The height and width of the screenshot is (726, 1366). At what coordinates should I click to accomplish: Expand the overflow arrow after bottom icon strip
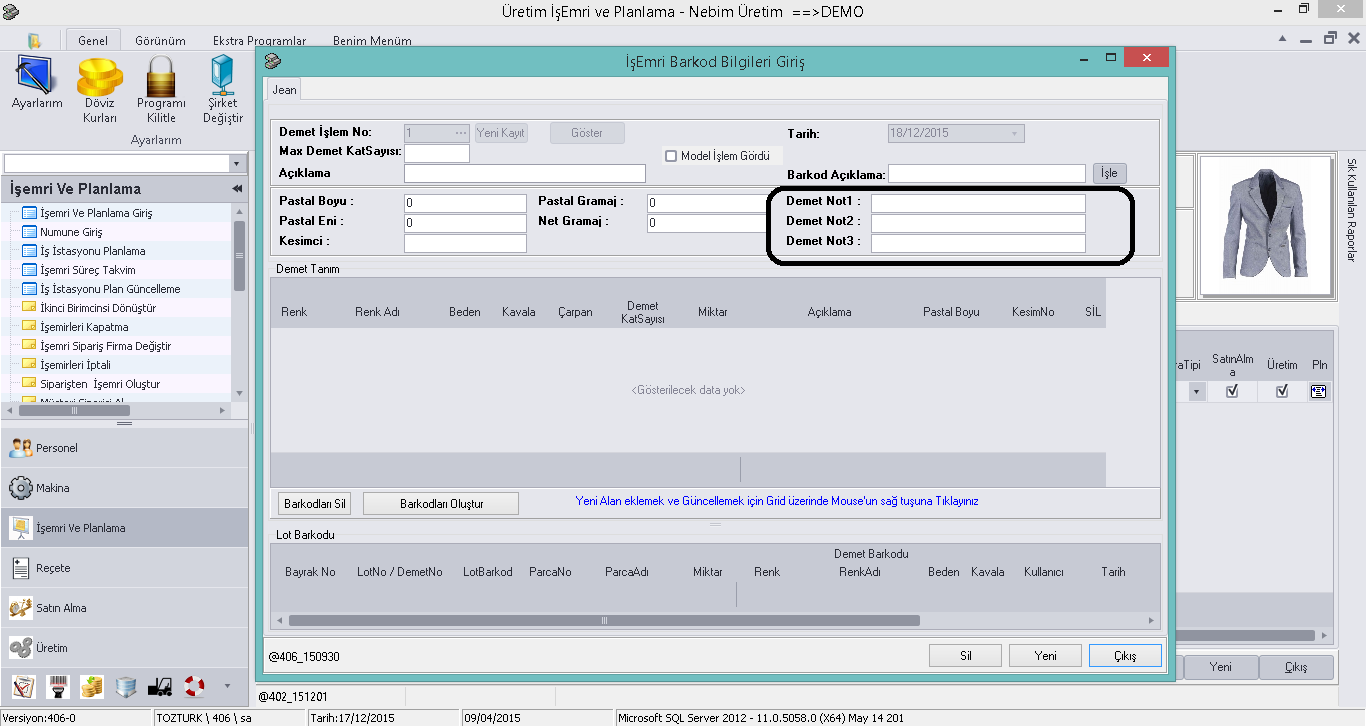click(227, 686)
